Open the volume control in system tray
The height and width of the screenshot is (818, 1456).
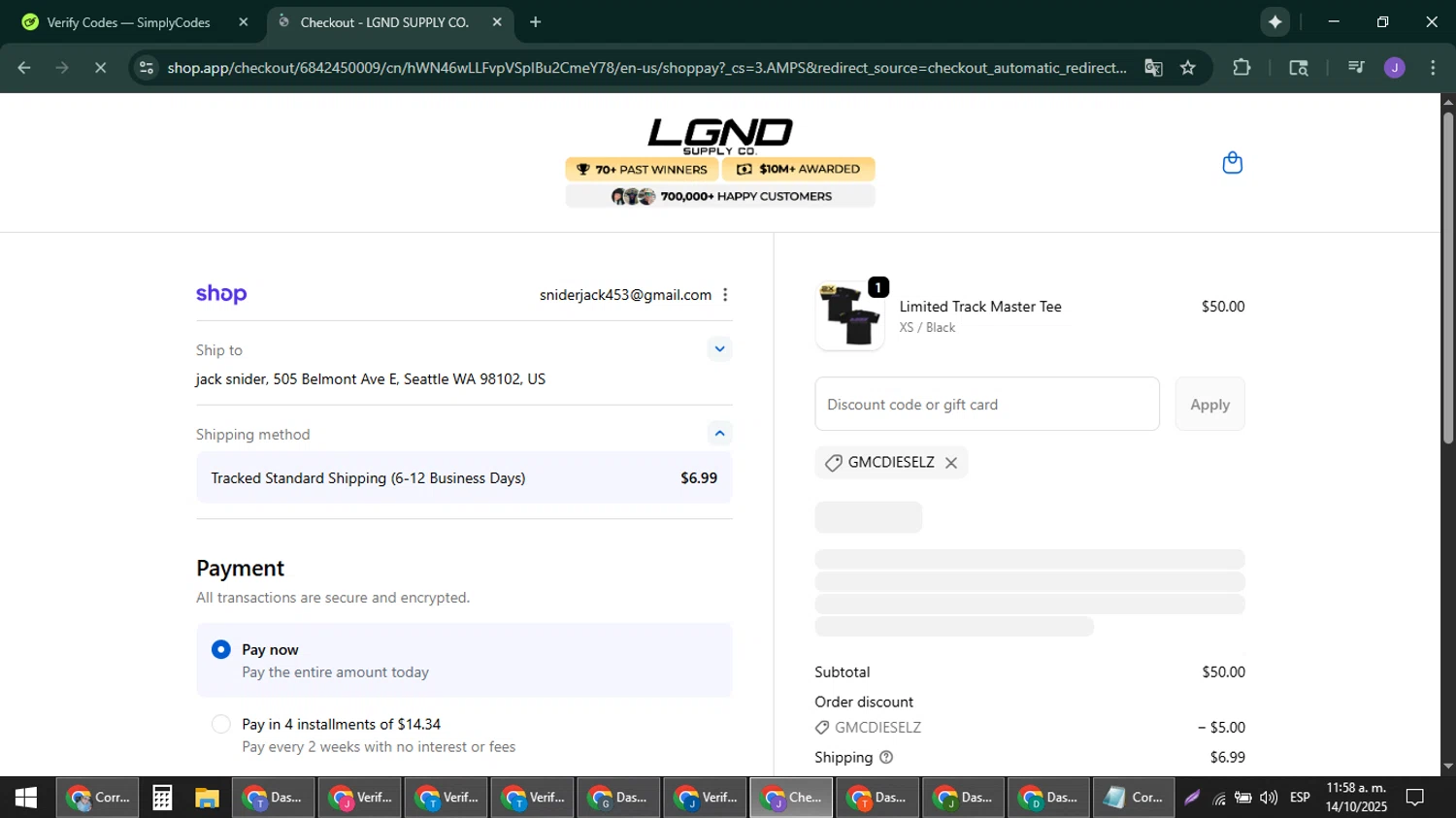(1269, 798)
